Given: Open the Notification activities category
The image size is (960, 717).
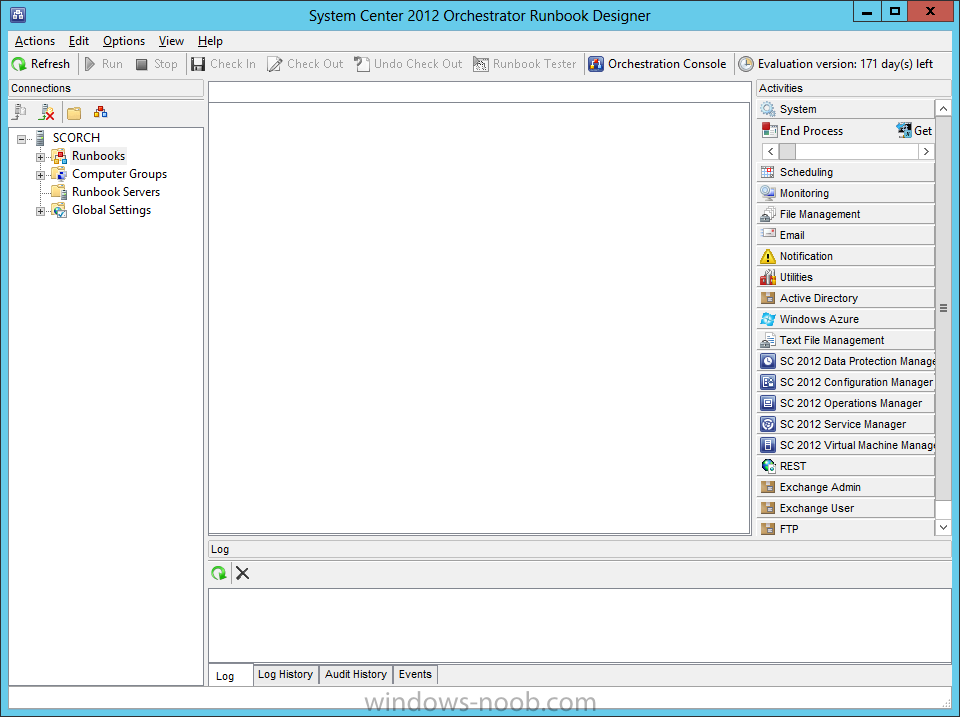Looking at the screenshot, I should tap(846, 256).
